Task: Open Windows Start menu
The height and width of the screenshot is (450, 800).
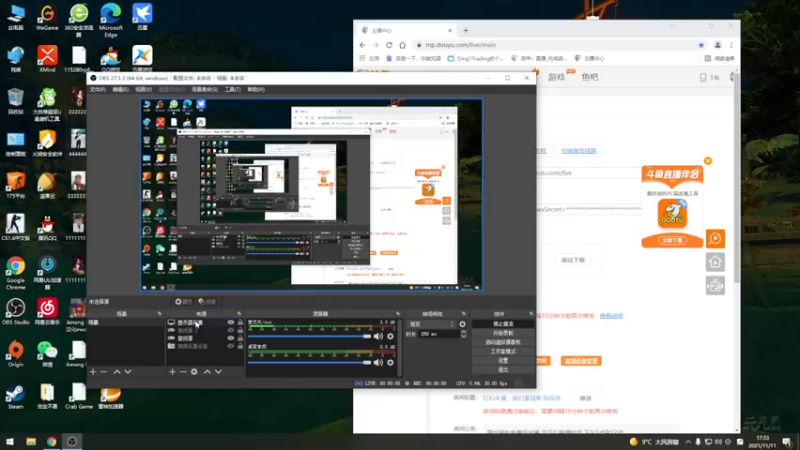Action: 10,442
